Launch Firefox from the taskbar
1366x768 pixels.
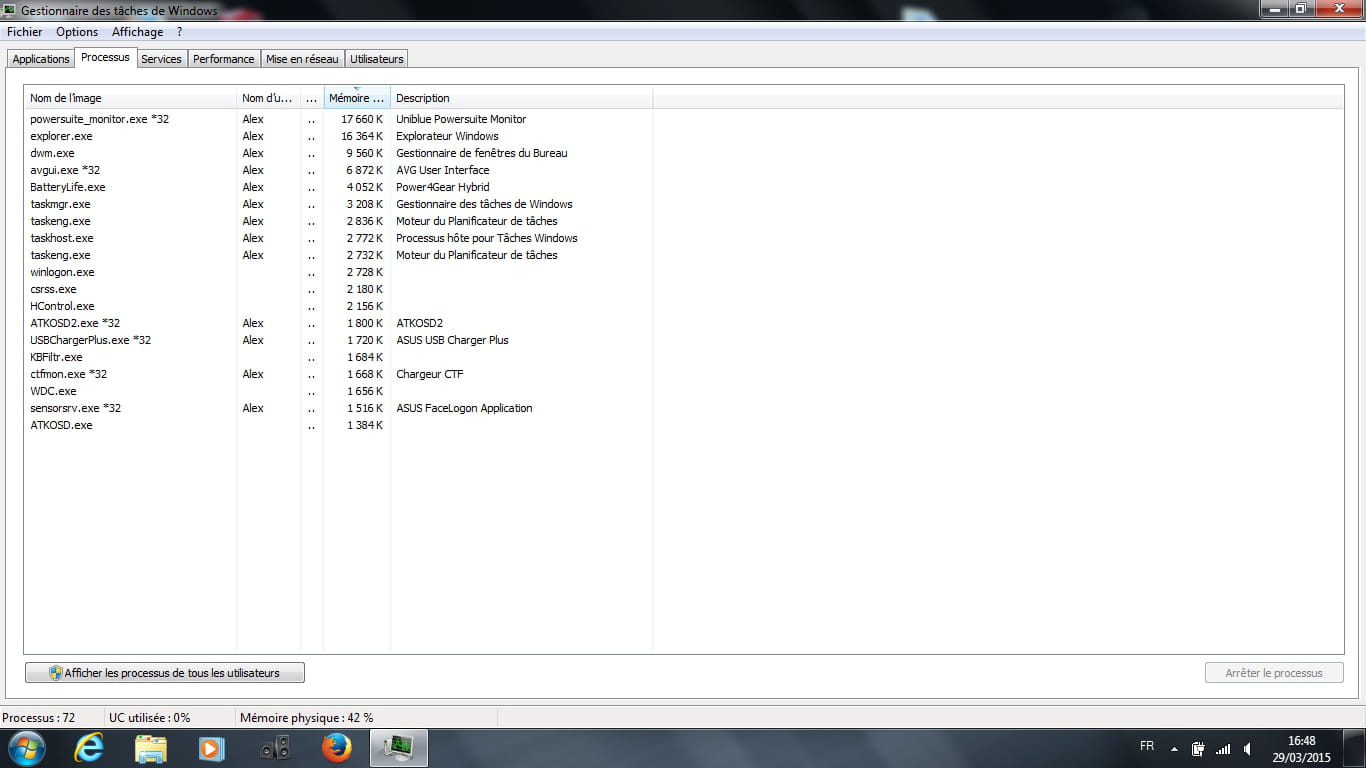(x=337, y=747)
